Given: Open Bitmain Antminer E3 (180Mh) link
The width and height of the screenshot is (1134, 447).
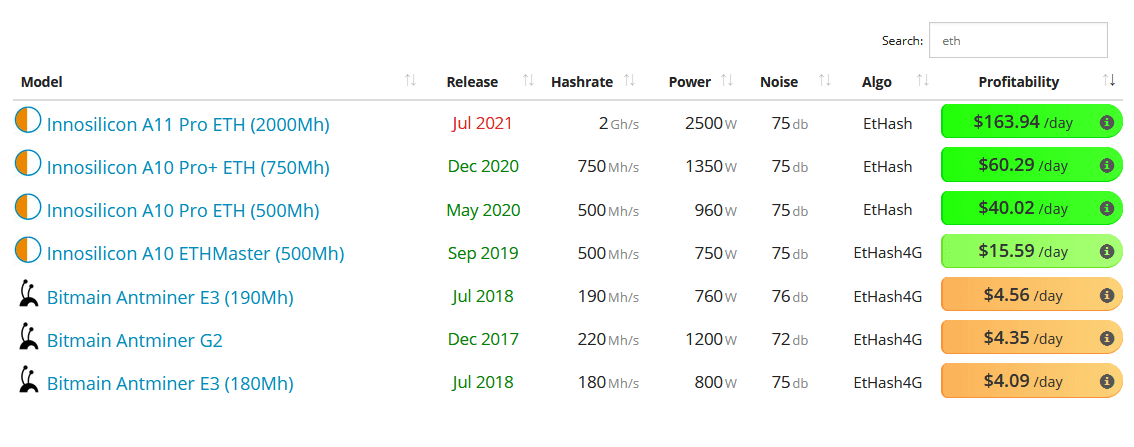Looking at the screenshot, I should [x=170, y=383].
